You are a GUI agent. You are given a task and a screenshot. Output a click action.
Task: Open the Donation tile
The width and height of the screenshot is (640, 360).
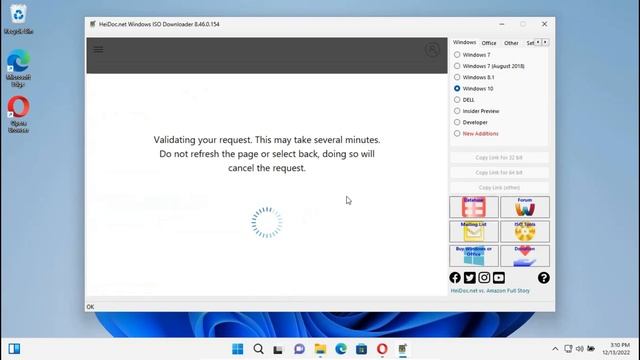point(525,256)
